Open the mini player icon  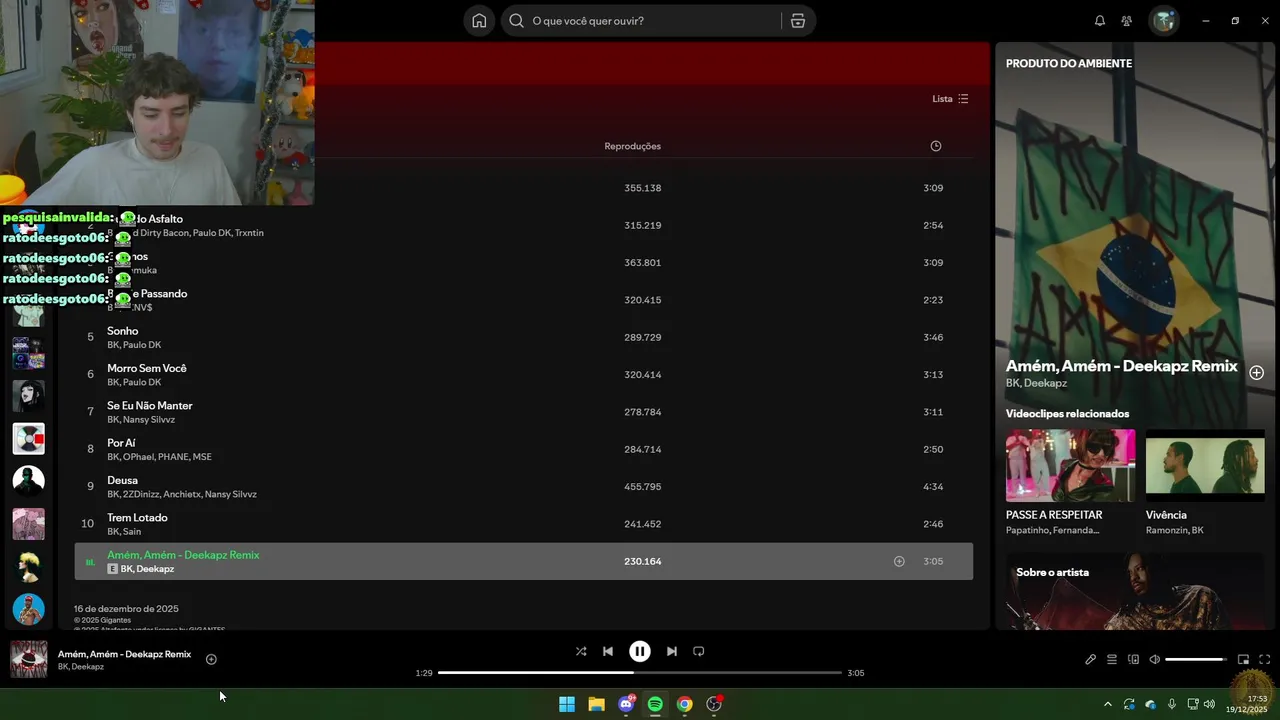tap(1243, 659)
